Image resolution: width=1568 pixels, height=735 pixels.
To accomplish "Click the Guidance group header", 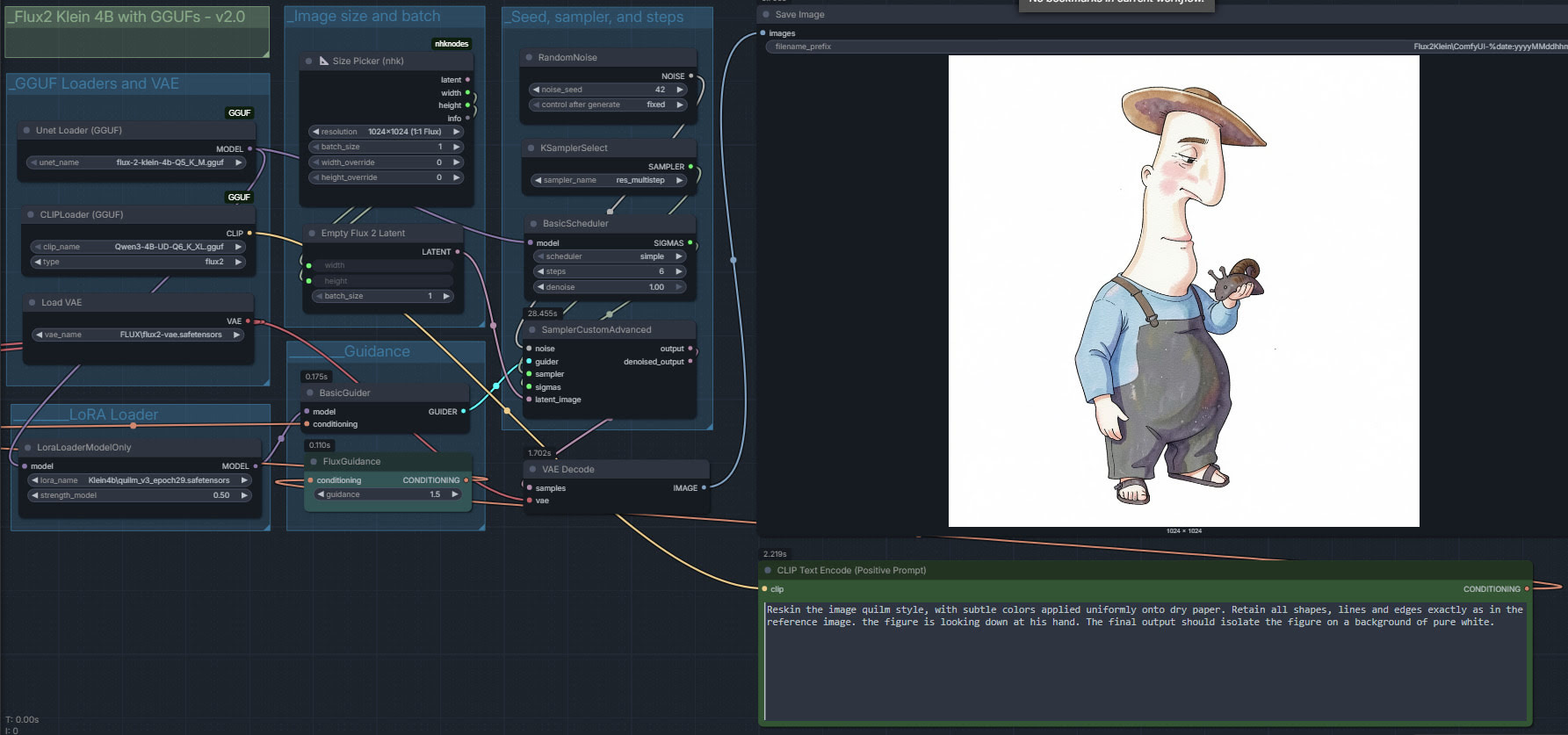I will coord(377,351).
